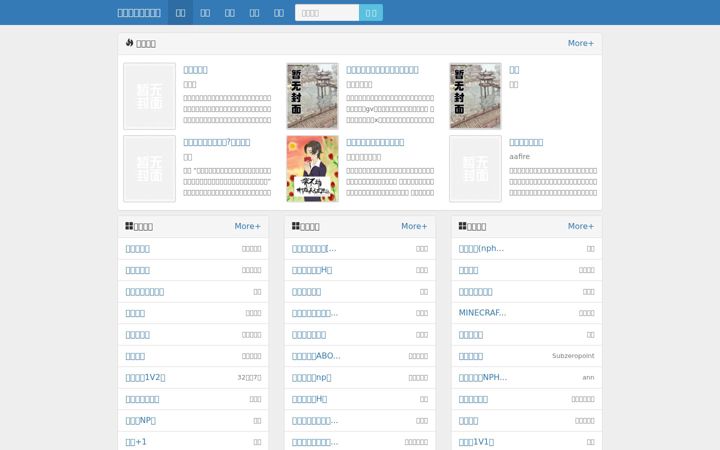Open the illustrated cover with person holding red flowers
This screenshot has width=720, height=450.
pyautogui.click(x=312, y=169)
